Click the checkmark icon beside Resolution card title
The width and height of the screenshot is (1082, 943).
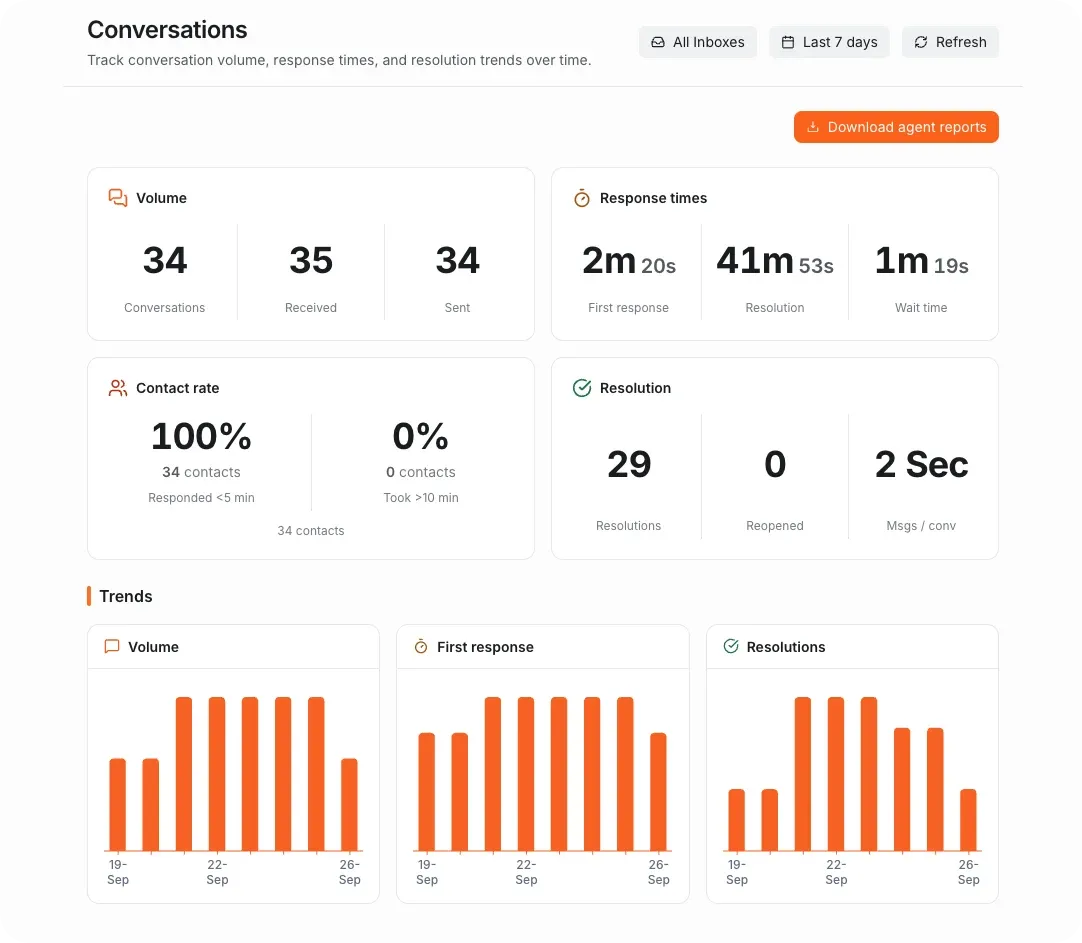tap(582, 388)
